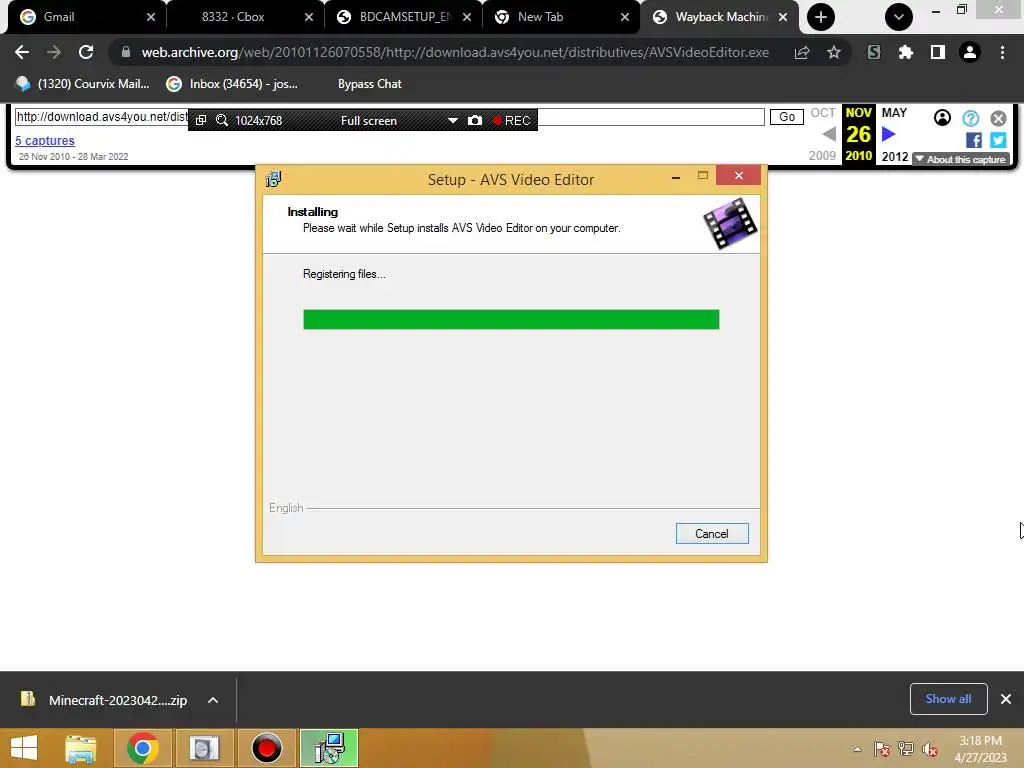This screenshot has height=768, width=1024.
Task: Click the recorder window-select icon
Action: tap(201, 120)
